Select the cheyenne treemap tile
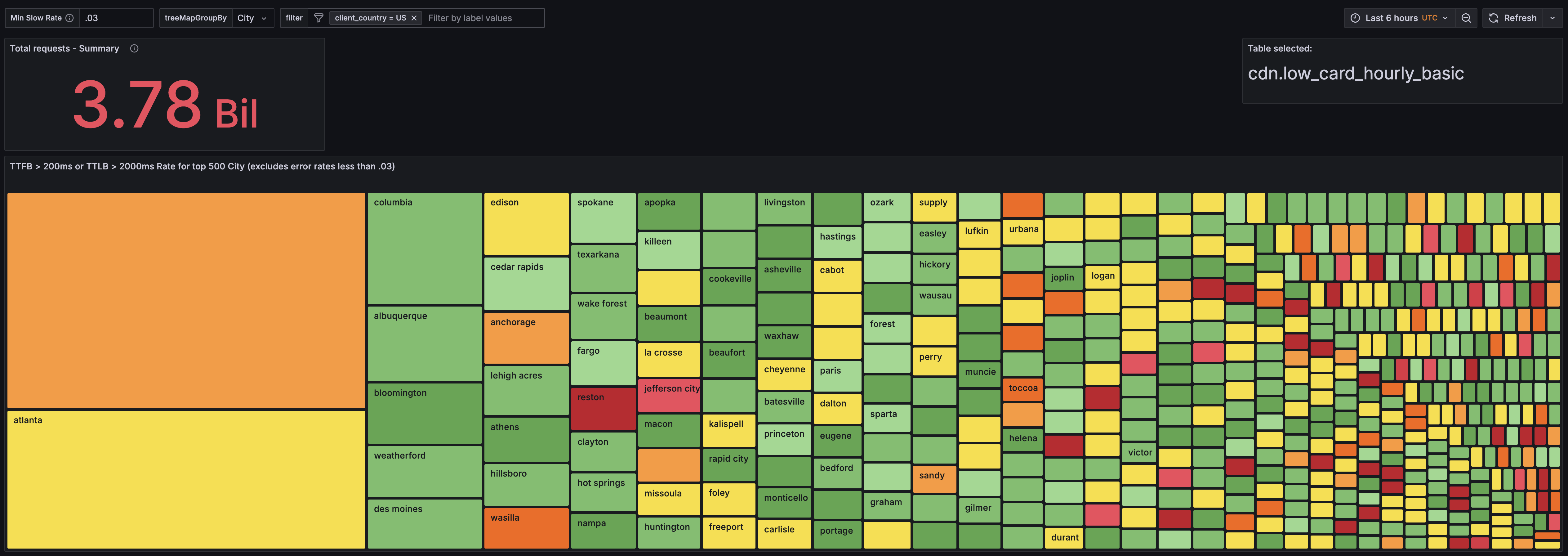 click(x=785, y=375)
